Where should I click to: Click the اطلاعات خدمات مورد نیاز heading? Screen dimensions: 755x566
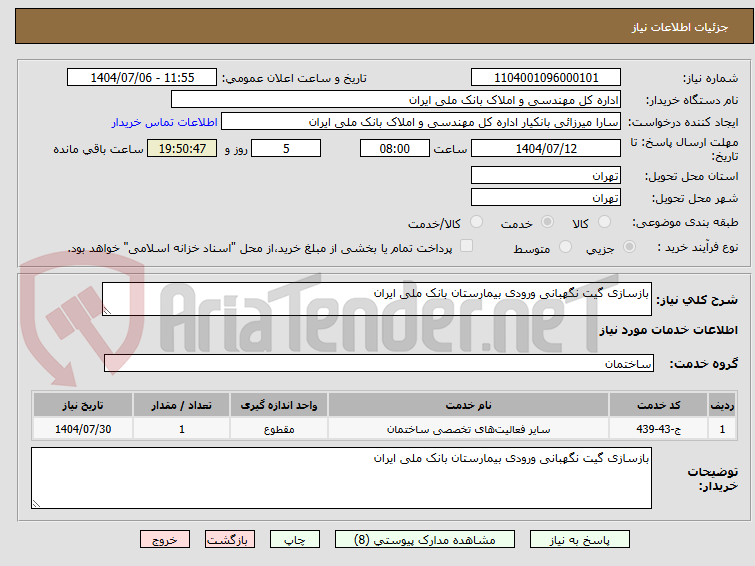pos(668,330)
